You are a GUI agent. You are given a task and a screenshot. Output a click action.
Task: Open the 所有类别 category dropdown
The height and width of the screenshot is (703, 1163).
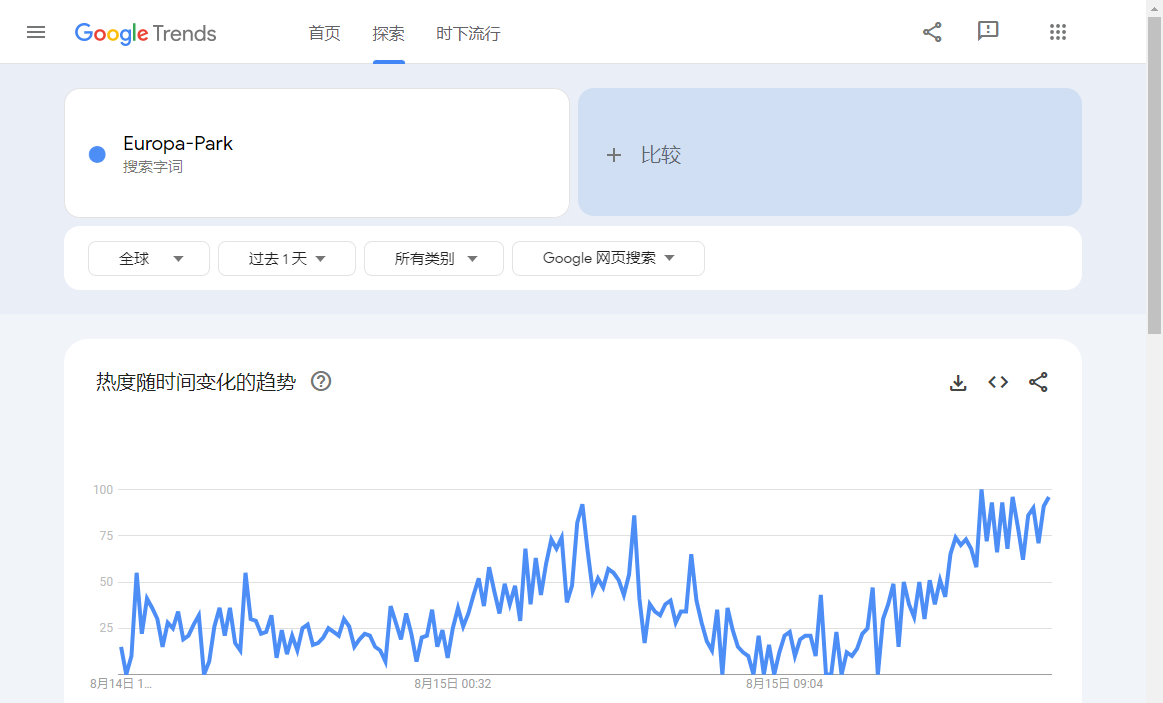coord(434,258)
